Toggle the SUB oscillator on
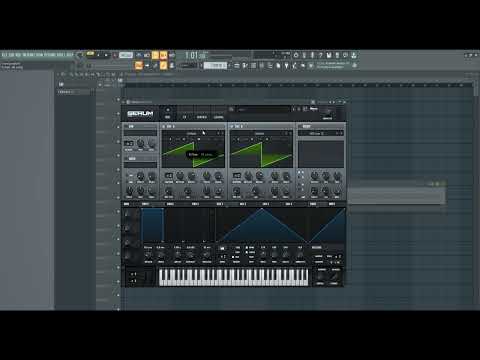The image size is (480, 360). [x=126, y=126]
